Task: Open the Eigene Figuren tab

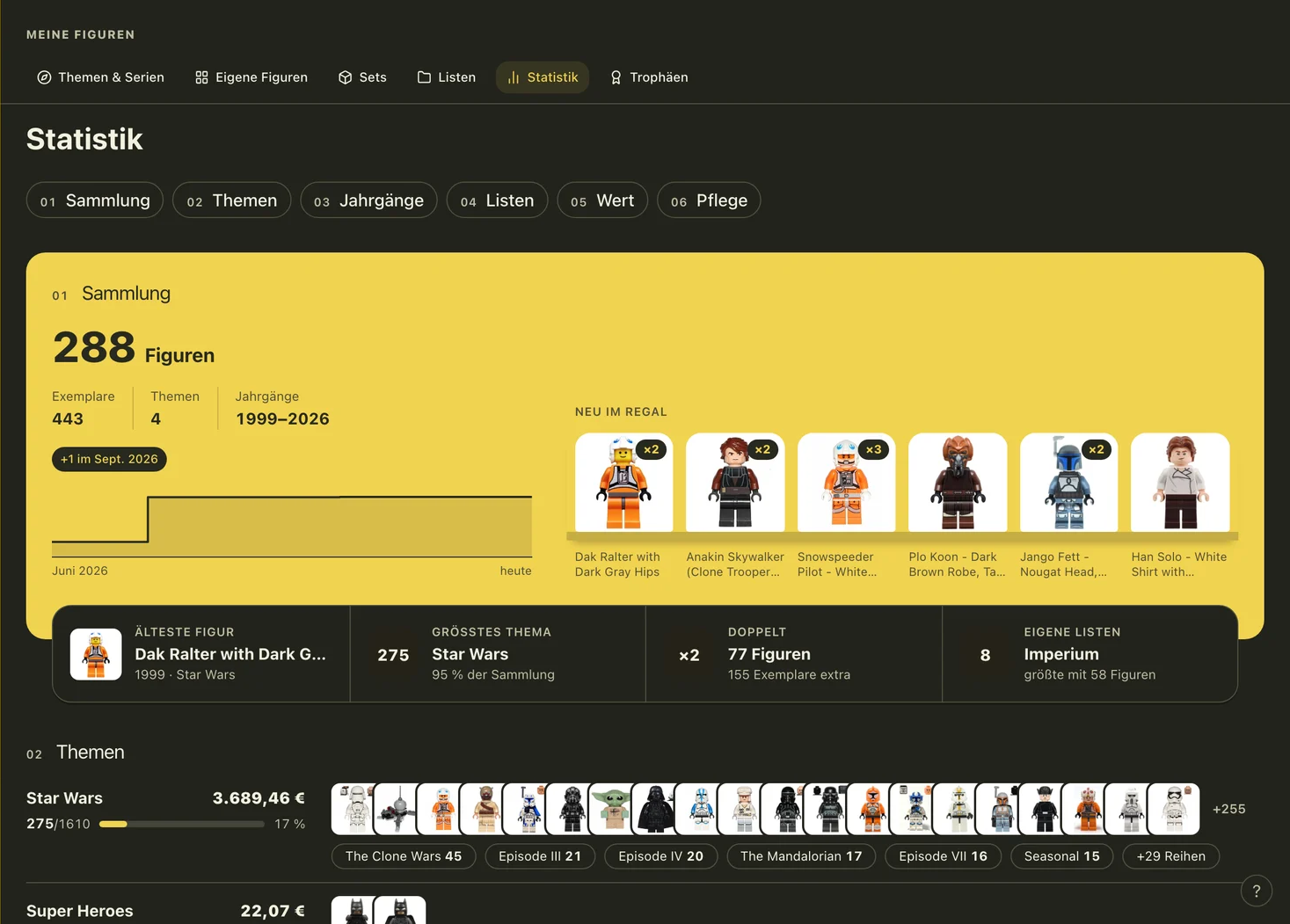Action: tap(251, 77)
